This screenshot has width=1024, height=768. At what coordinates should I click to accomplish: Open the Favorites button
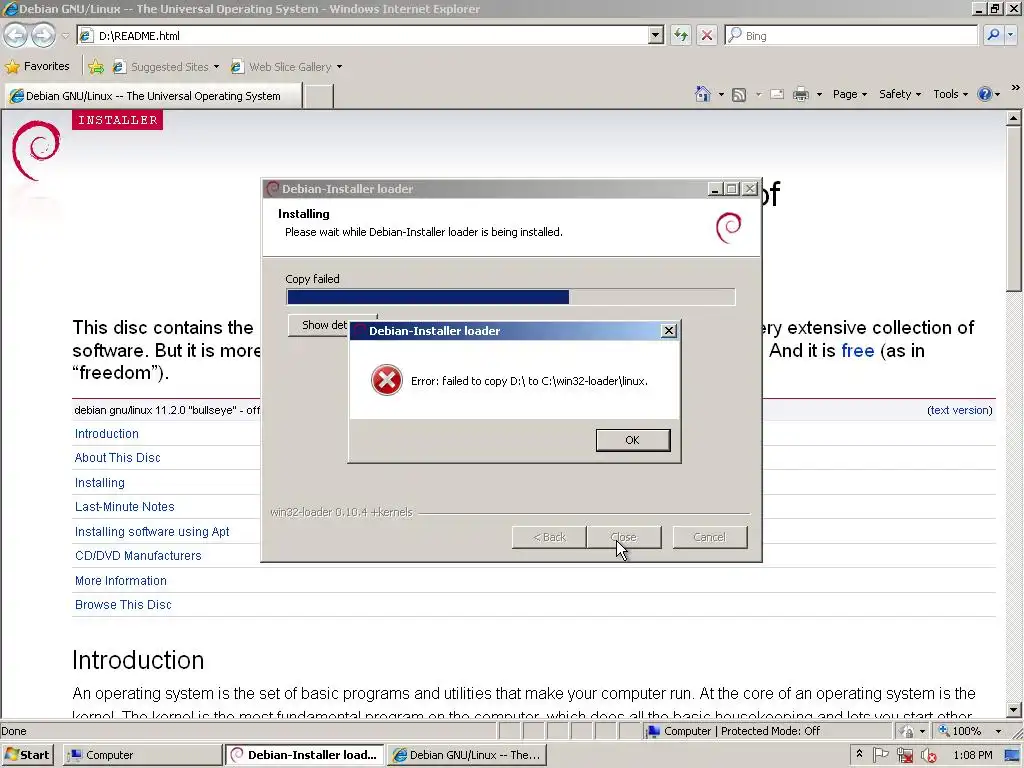click(37, 66)
